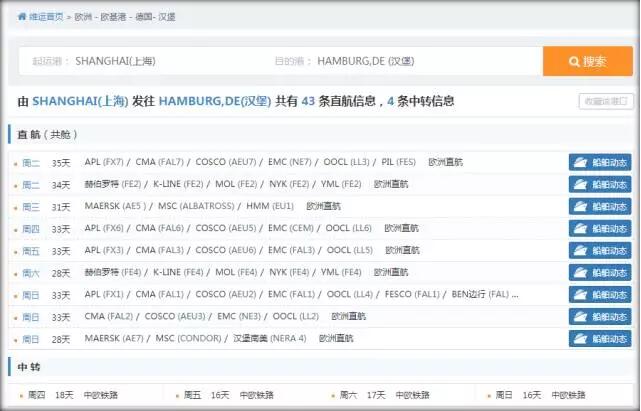Image resolution: width=641 pixels, height=411 pixels.
Task: Click the 周五 16天 中欧铁路 transit entry
Action: point(229,395)
